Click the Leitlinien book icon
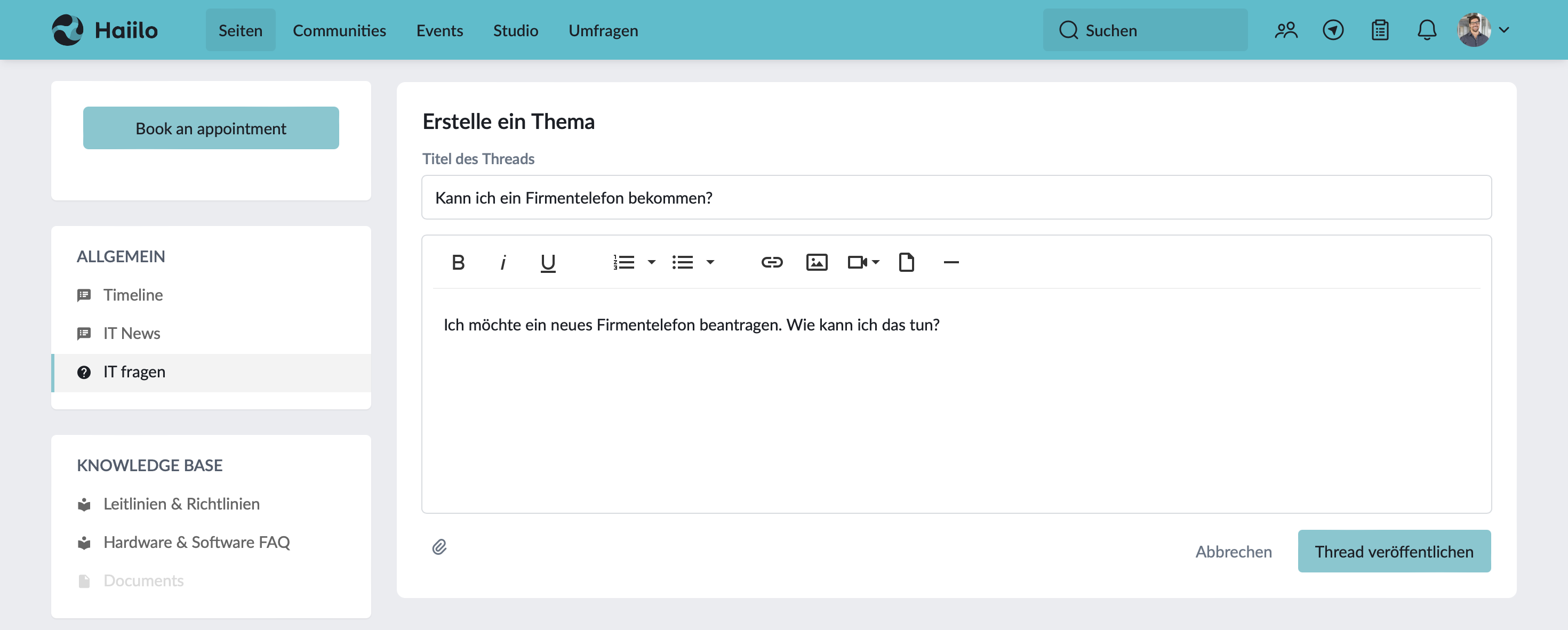 (x=84, y=505)
